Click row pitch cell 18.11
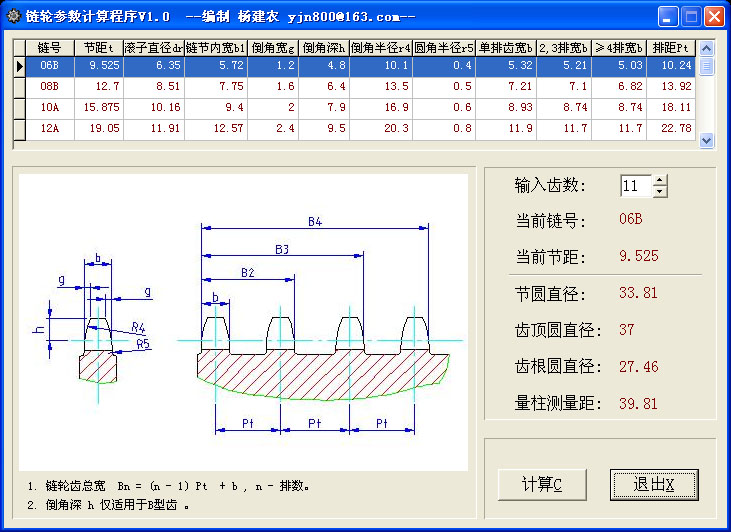The height and width of the screenshot is (532, 731). [671, 108]
